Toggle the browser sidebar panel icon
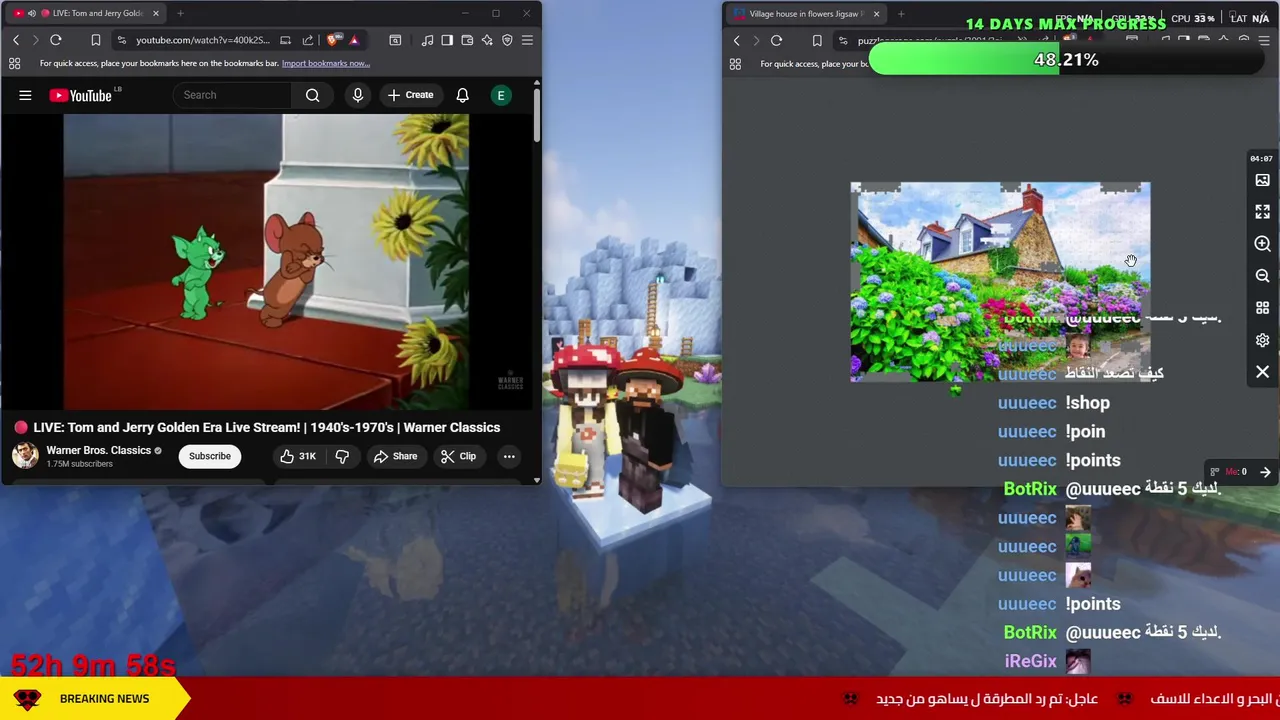The width and height of the screenshot is (1280, 720). coord(447,40)
